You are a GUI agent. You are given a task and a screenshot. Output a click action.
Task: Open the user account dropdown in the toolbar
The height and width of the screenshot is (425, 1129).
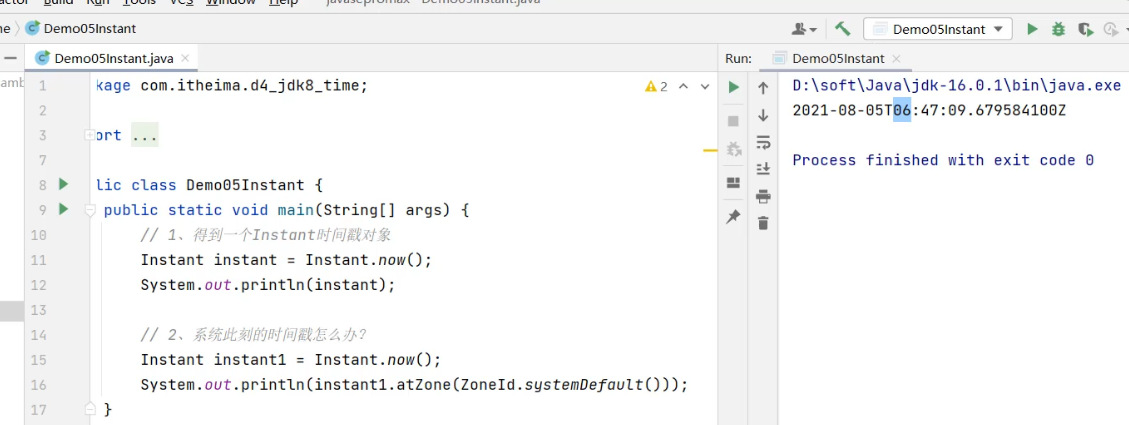point(804,29)
